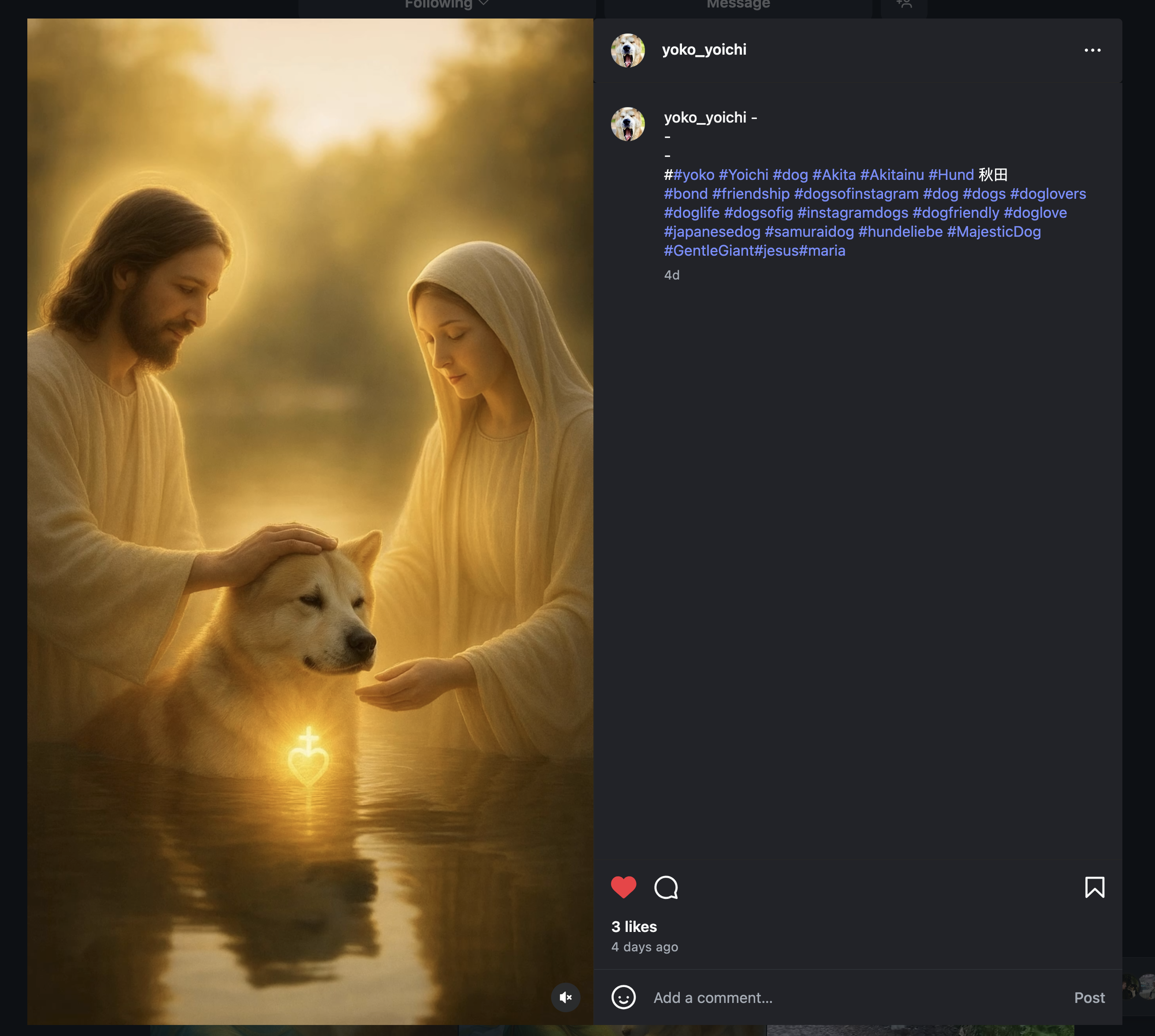Save post with the bookmark icon
The height and width of the screenshot is (1036, 1155).
[1094, 887]
